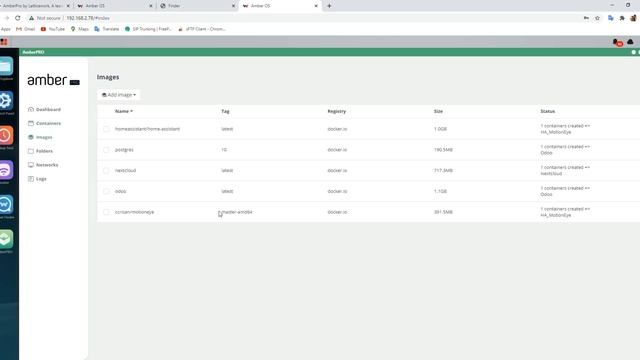The height and width of the screenshot is (360, 640).
Task: Click the Status column header
Action: point(548,111)
